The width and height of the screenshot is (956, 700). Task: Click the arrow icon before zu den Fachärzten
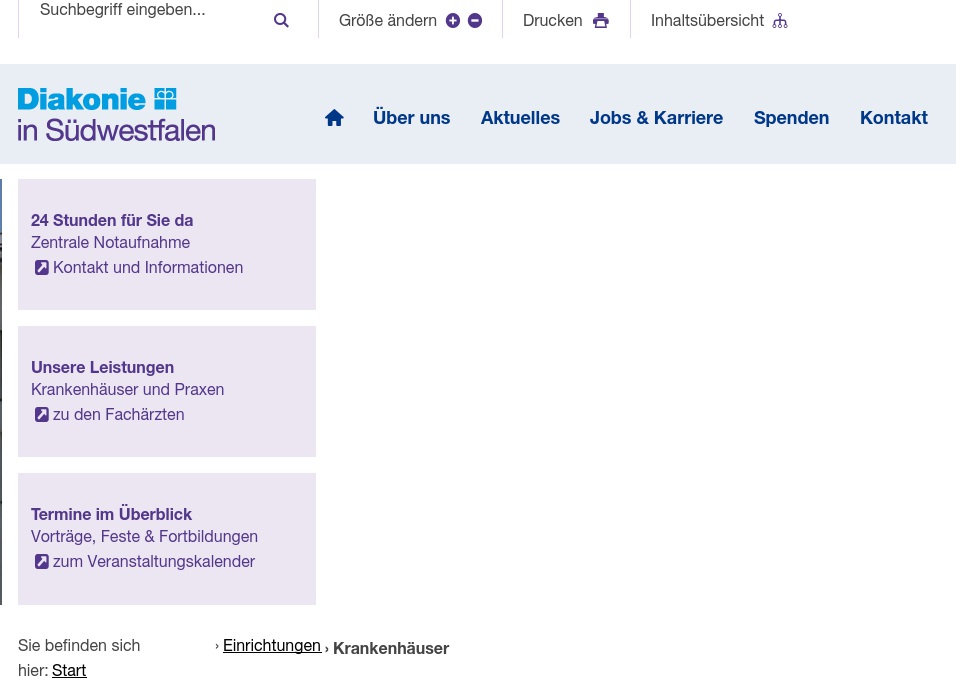point(42,414)
